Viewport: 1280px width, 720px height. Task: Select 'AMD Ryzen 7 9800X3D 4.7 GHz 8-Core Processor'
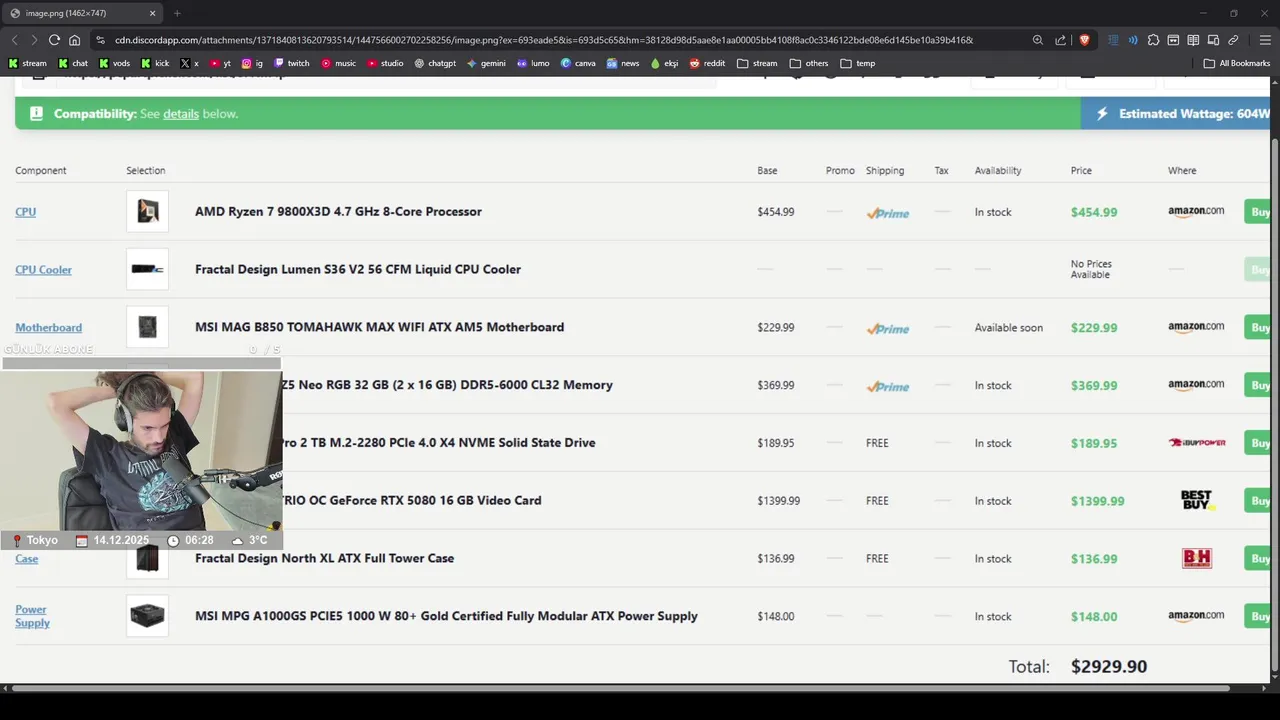(338, 211)
